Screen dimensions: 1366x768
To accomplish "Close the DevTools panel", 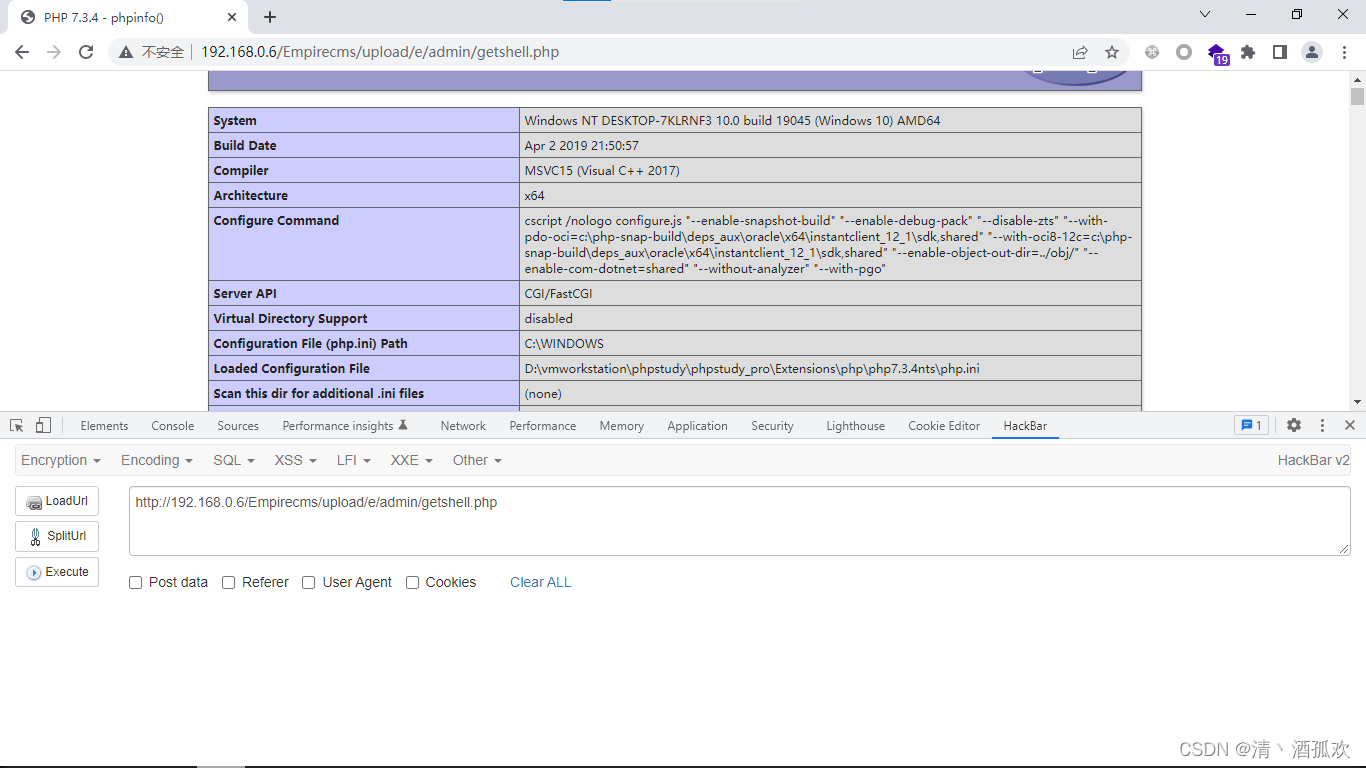I will 1350,425.
